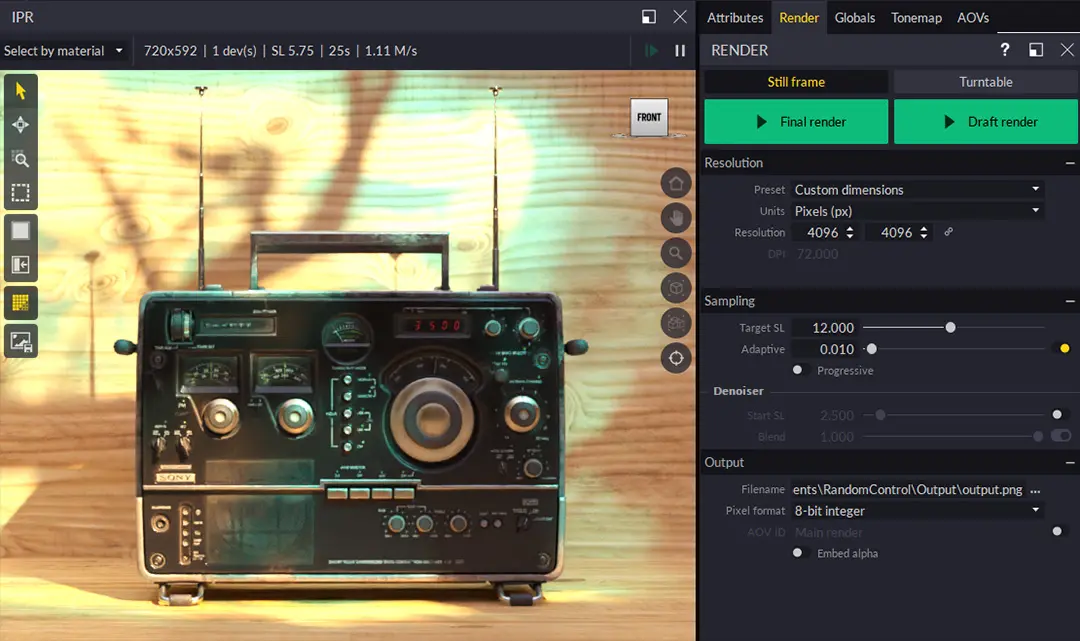Click the home view icon above the viewport
This screenshot has height=641, width=1080.
tap(676, 183)
